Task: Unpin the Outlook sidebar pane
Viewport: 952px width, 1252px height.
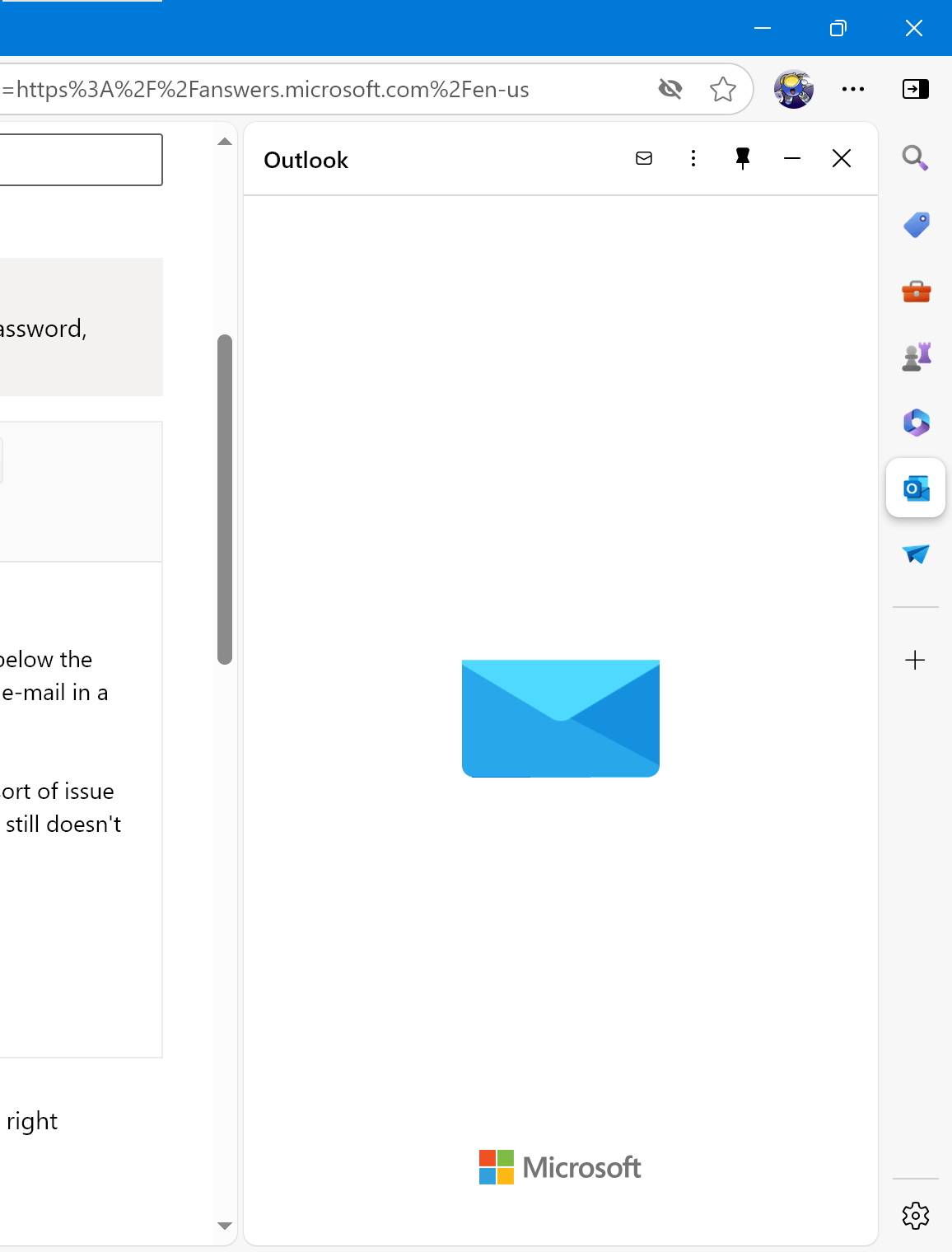Action: 743,158
